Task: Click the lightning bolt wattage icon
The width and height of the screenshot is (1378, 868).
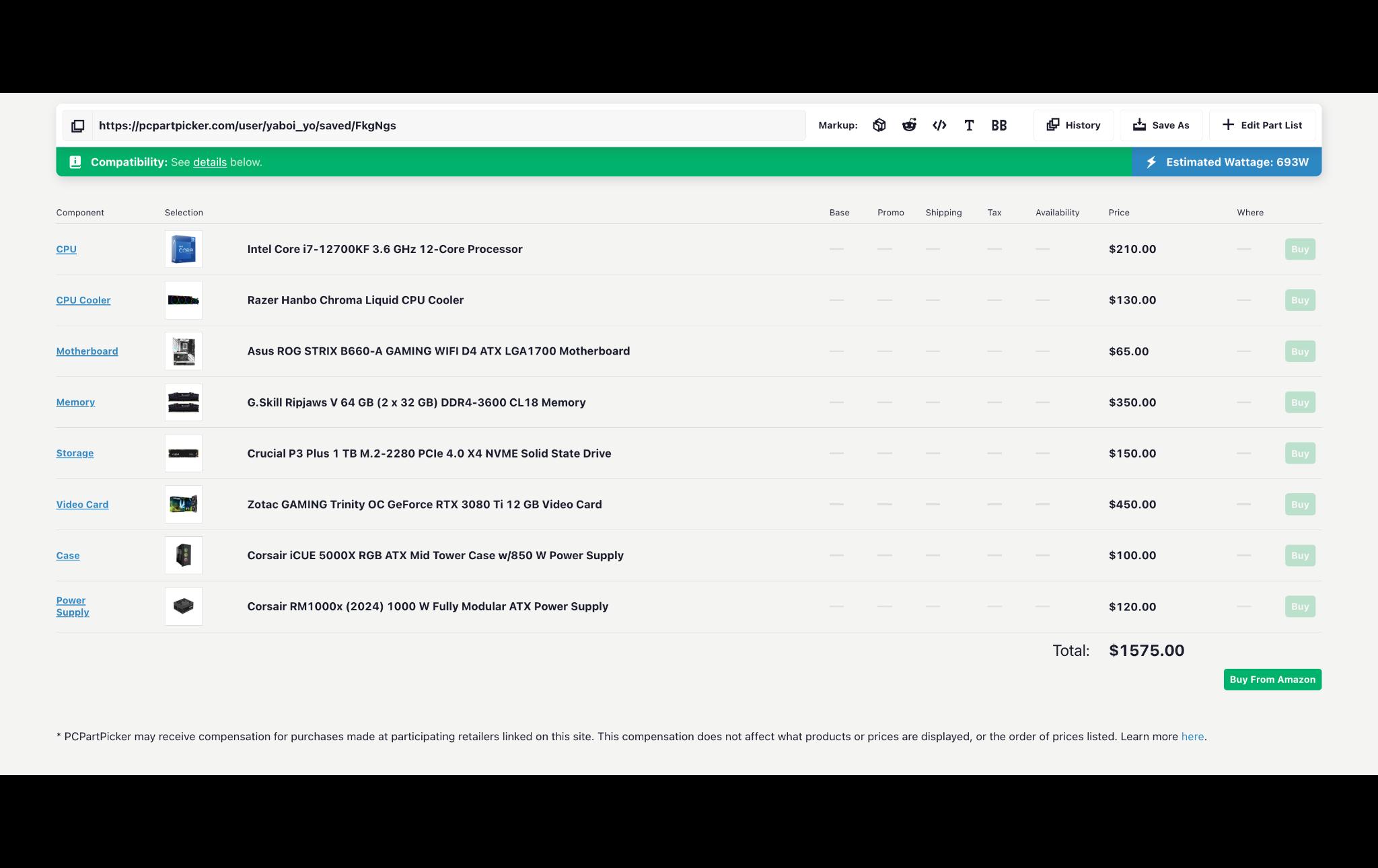Action: [x=1151, y=162]
